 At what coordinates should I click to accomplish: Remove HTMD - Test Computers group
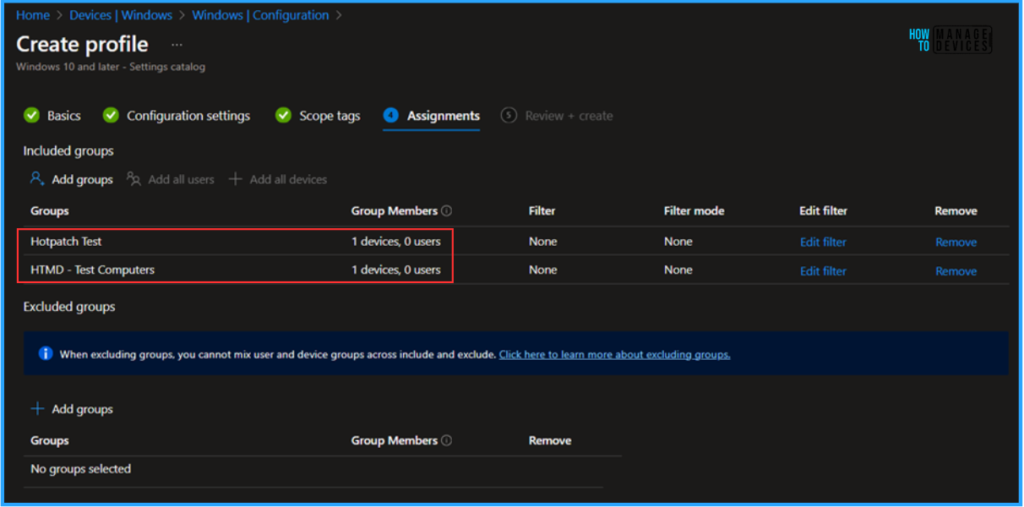pos(956,270)
